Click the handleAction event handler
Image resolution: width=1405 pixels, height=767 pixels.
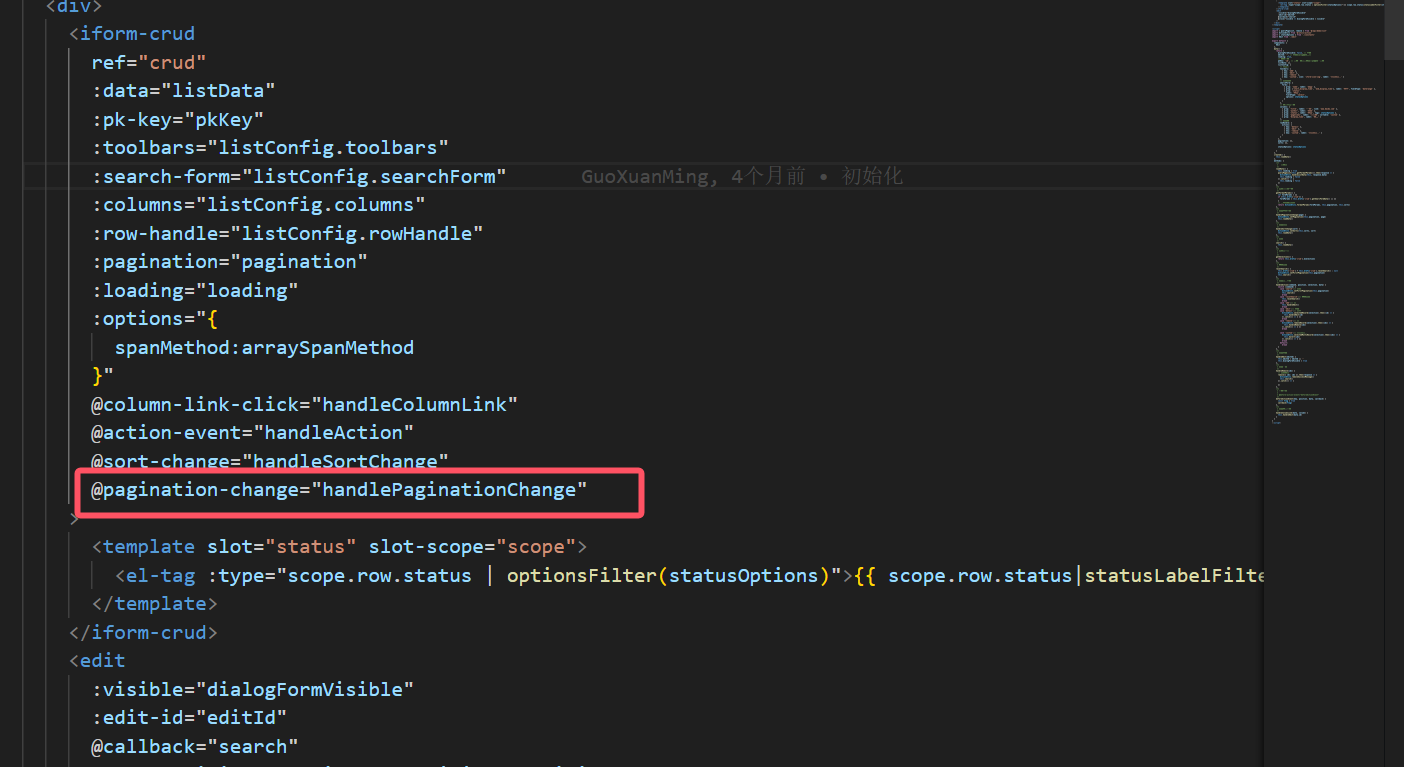click(x=333, y=433)
